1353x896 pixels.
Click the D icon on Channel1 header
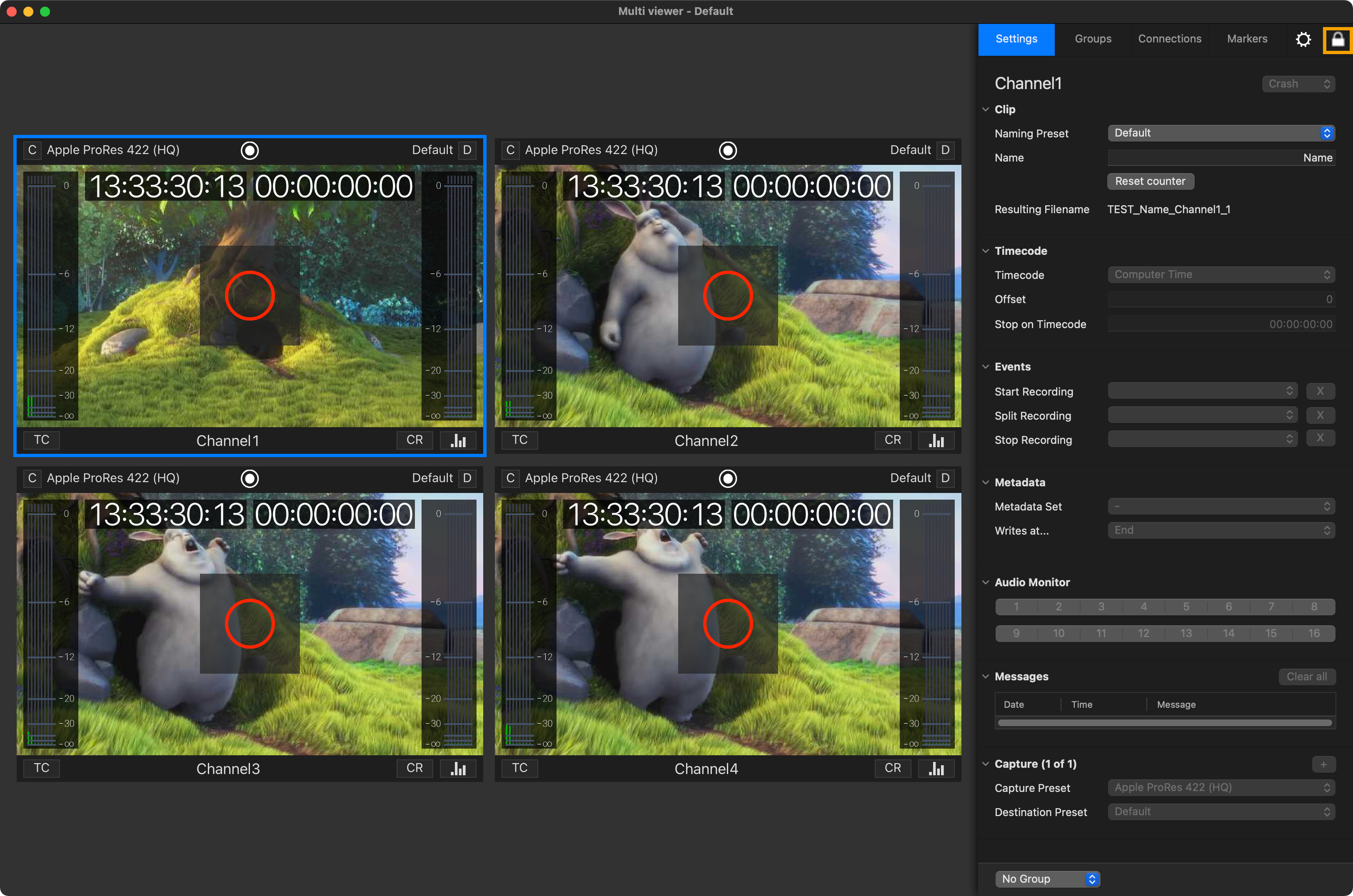(467, 150)
